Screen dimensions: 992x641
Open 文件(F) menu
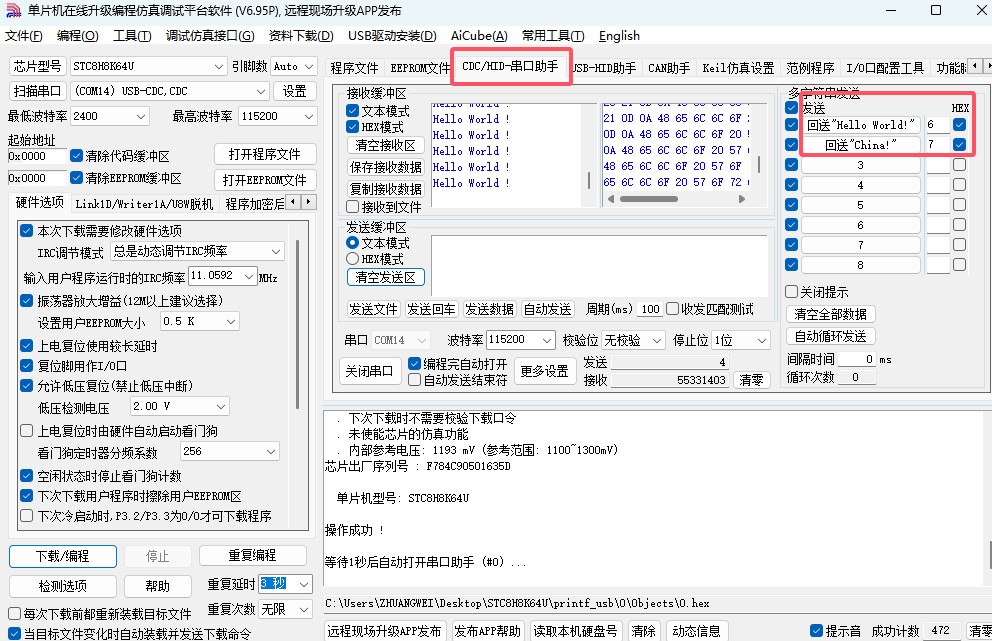(x=24, y=36)
